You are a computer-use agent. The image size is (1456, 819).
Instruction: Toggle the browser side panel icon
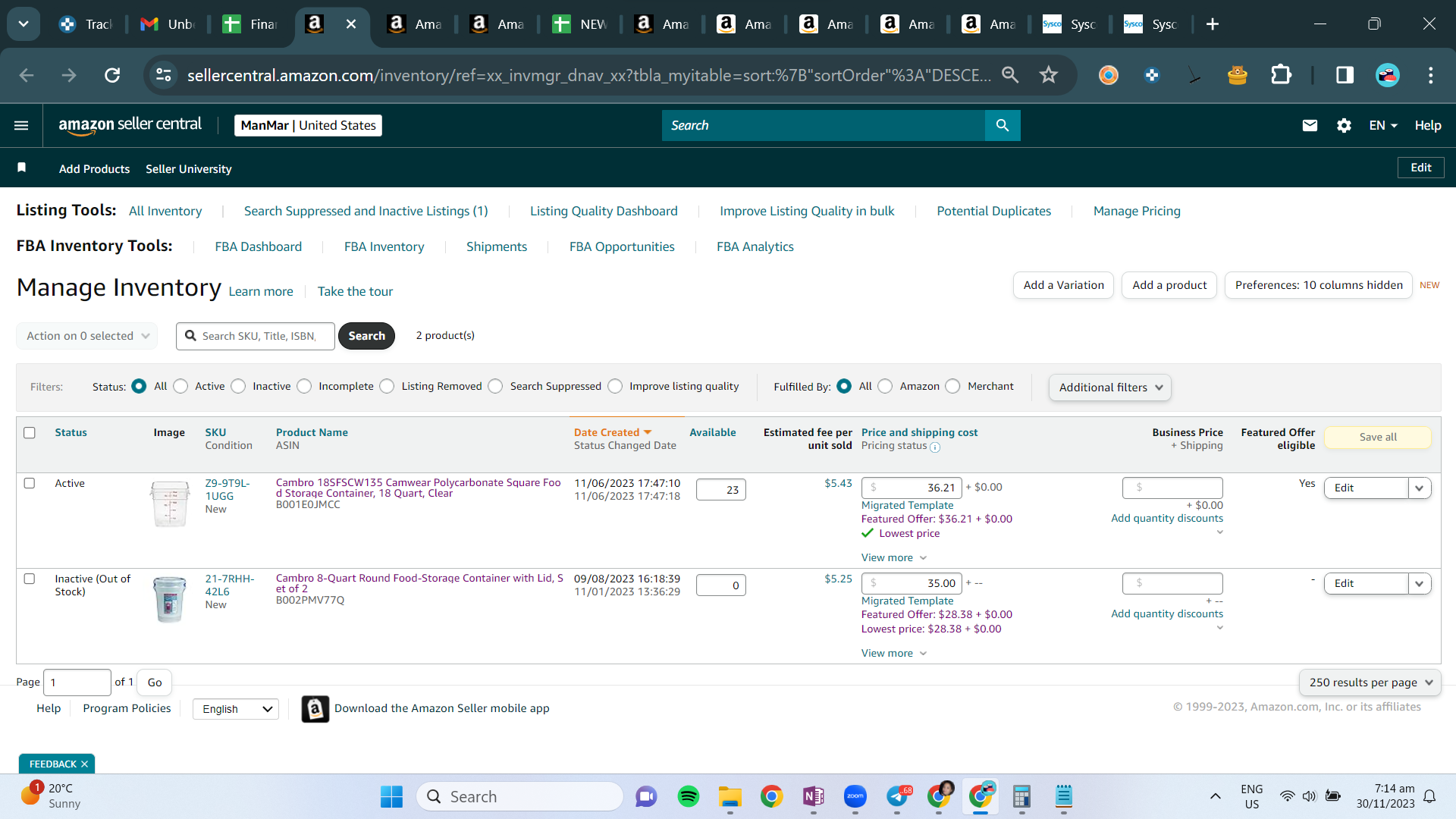[x=1345, y=75]
